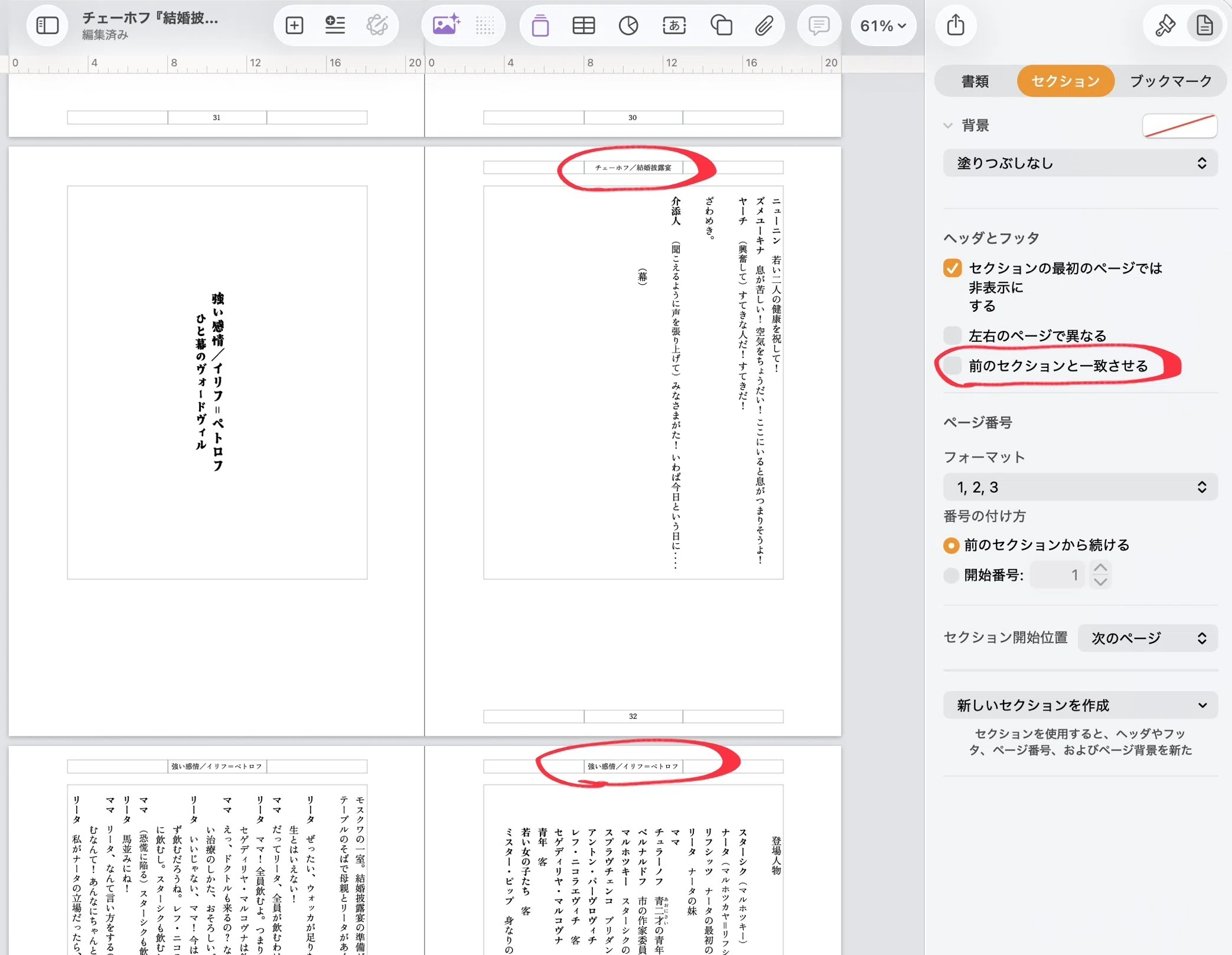Open the Format paintbrush inspector
This screenshot has height=955, width=1232.
tap(1165, 25)
